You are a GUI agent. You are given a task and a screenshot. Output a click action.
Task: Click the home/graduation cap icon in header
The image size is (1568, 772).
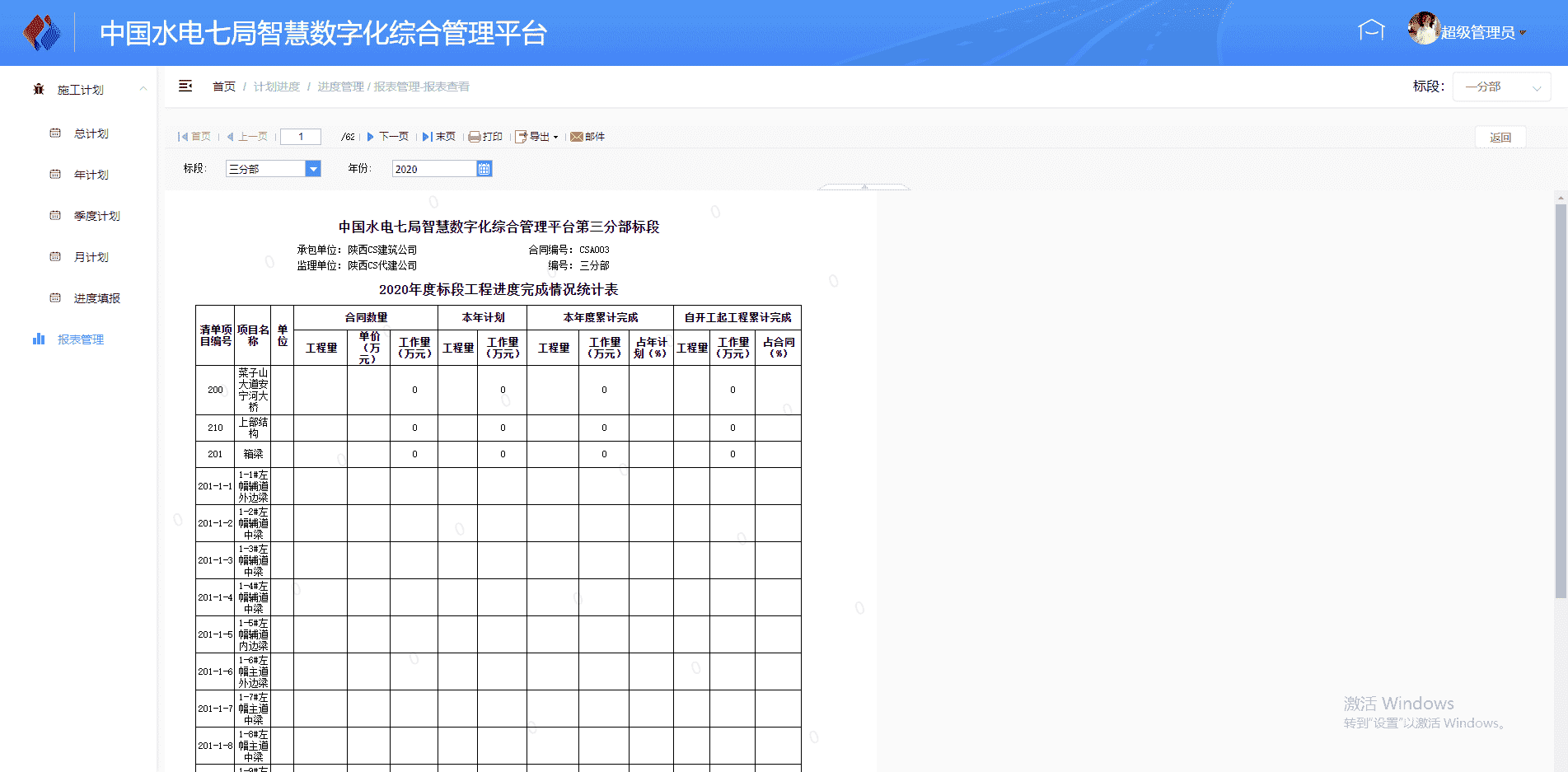(x=1371, y=31)
